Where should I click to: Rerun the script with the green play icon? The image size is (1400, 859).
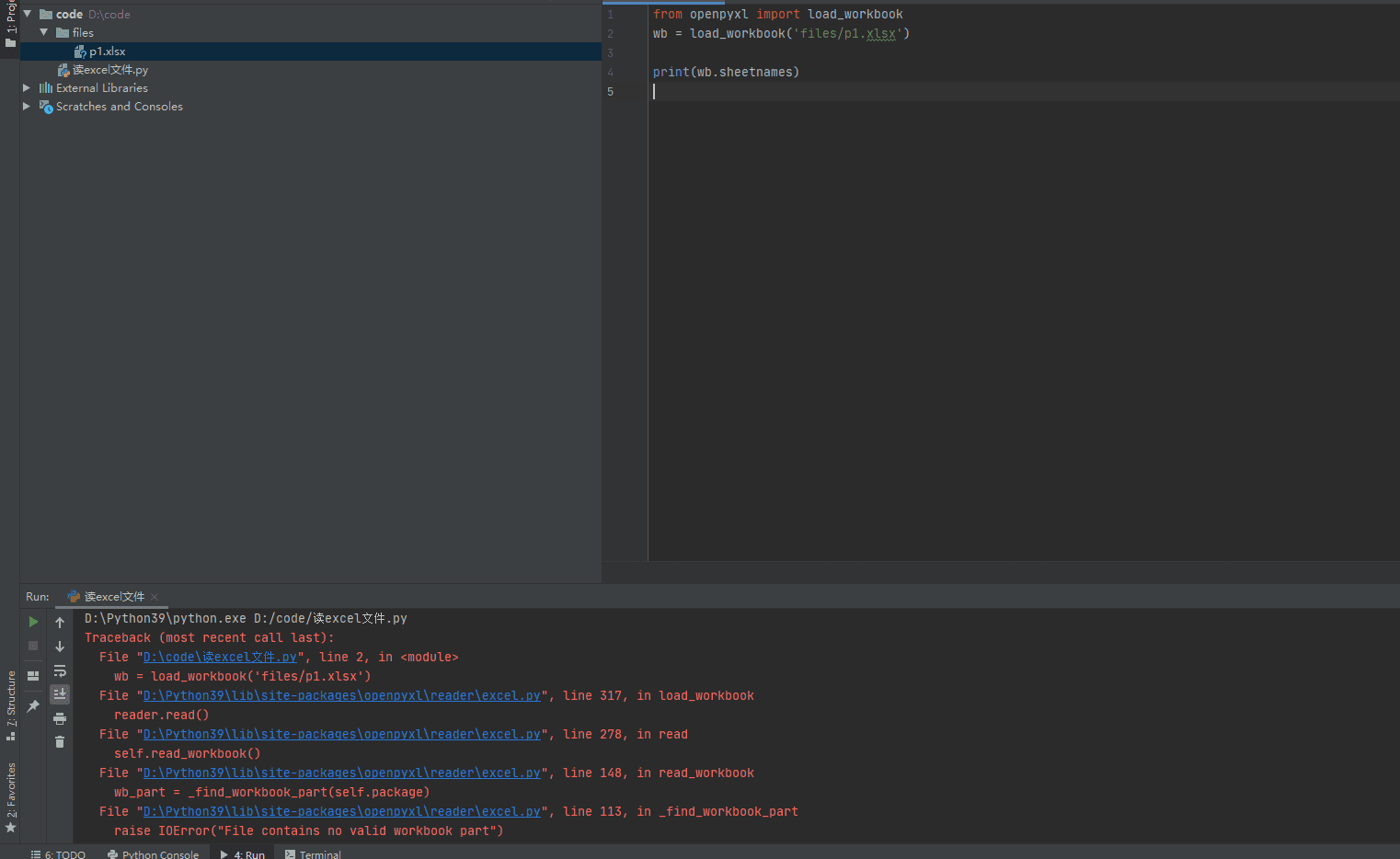[x=33, y=623]
